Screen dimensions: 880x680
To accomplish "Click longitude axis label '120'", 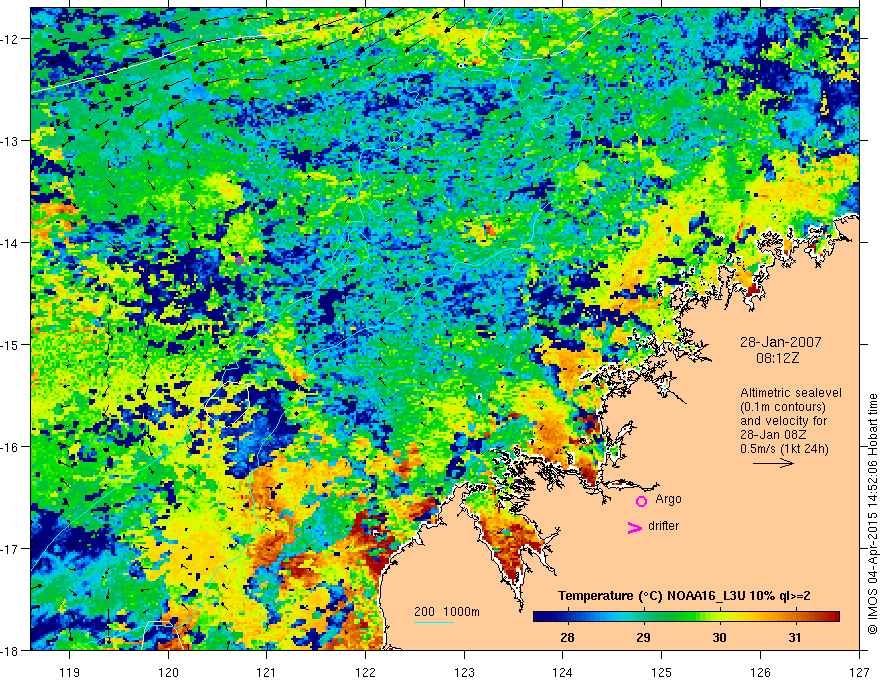I will click(168, 672).
